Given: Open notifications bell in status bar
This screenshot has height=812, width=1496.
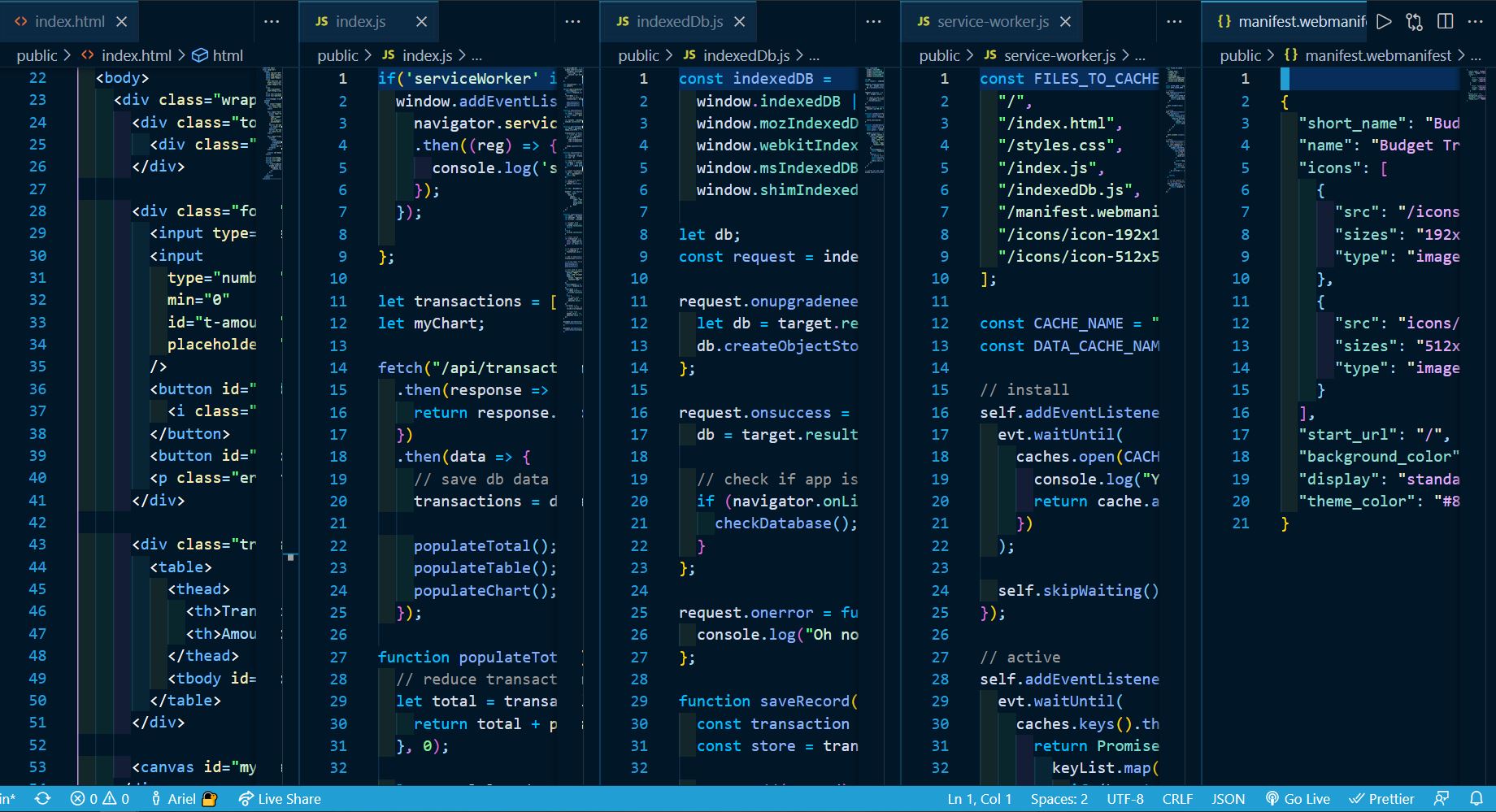Looking at the screenshot, I should [x=1476, y=799].
